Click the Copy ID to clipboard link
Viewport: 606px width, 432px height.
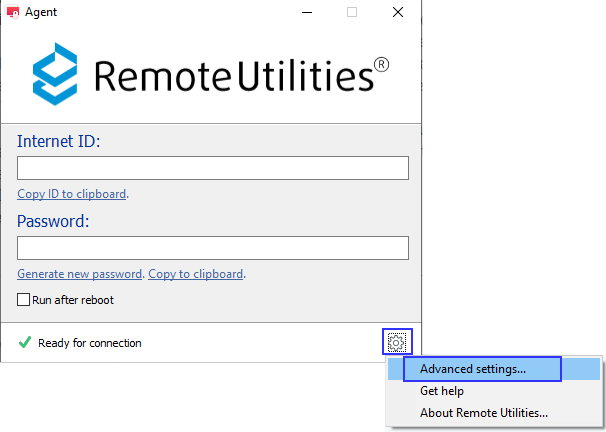tap(71, 194)
